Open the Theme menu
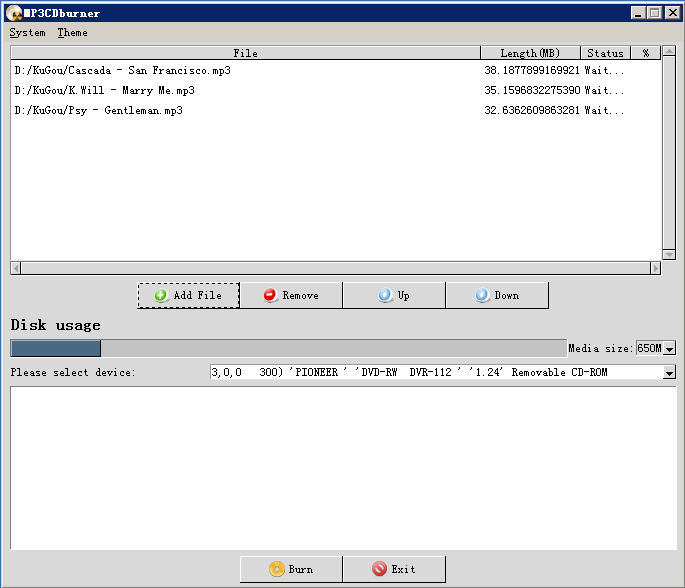The width and height of the screenshot is (685, 588). (72, 33)
